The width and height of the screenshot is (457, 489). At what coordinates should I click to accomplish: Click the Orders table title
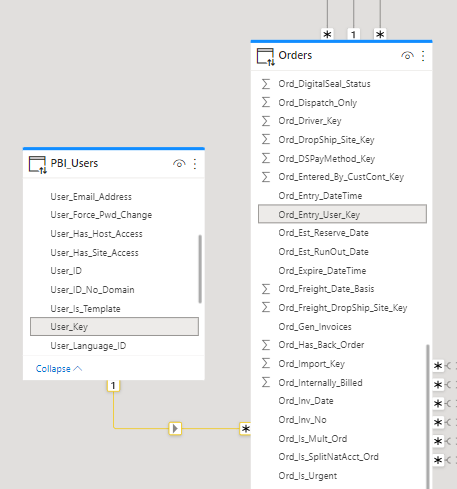[295, 55]
